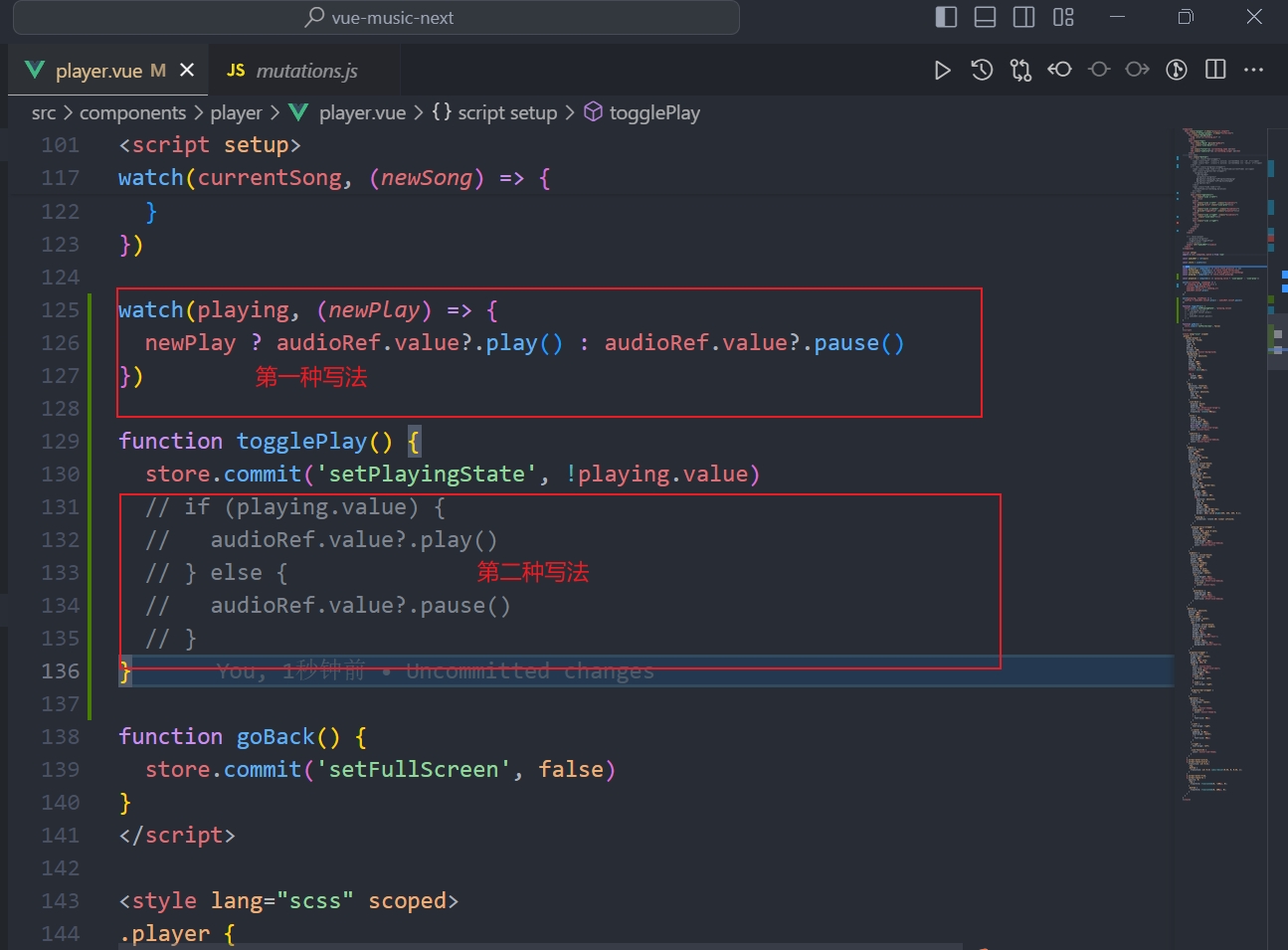
Task: Click the curly braces icon in breadcrumb
Action: tap(442, 111)
